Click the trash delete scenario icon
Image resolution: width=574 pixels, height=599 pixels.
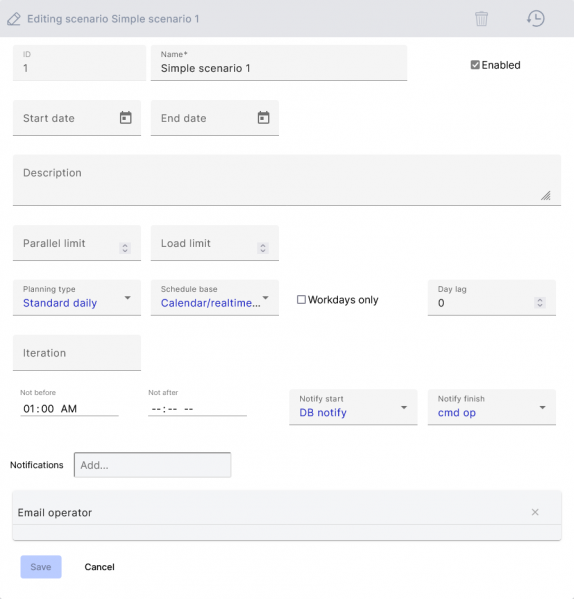point(481,19)
